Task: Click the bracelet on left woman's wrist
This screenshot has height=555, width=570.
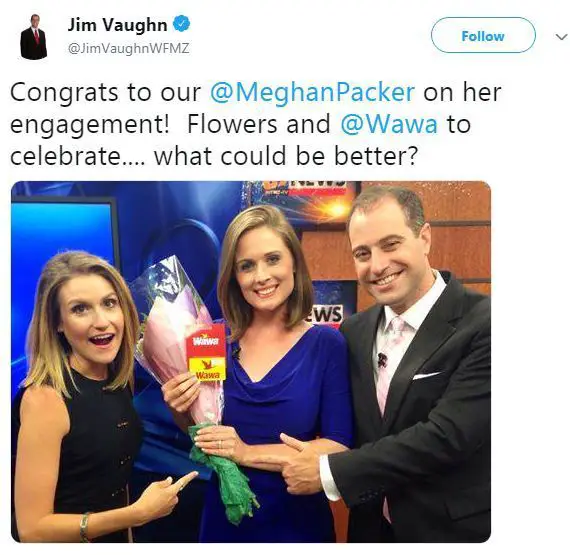Action: pos(85,525)
